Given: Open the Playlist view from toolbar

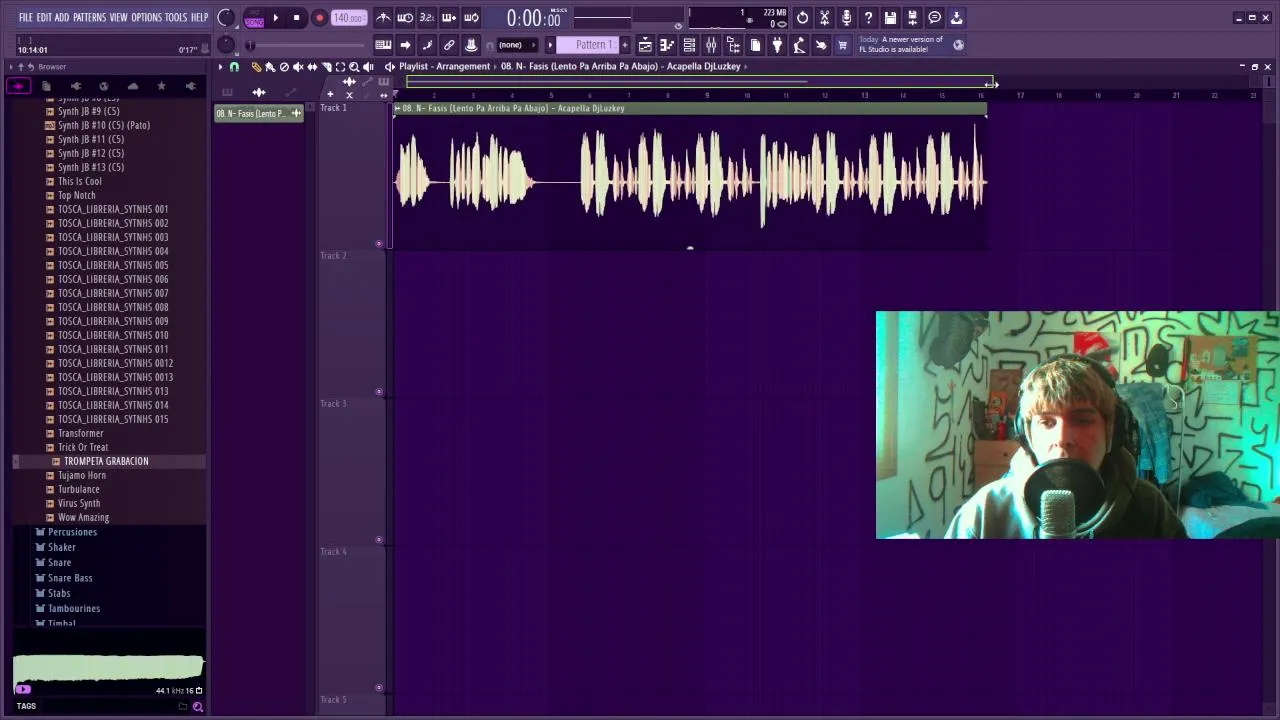Looking at the screenshot, I should [x=645, y=45].
